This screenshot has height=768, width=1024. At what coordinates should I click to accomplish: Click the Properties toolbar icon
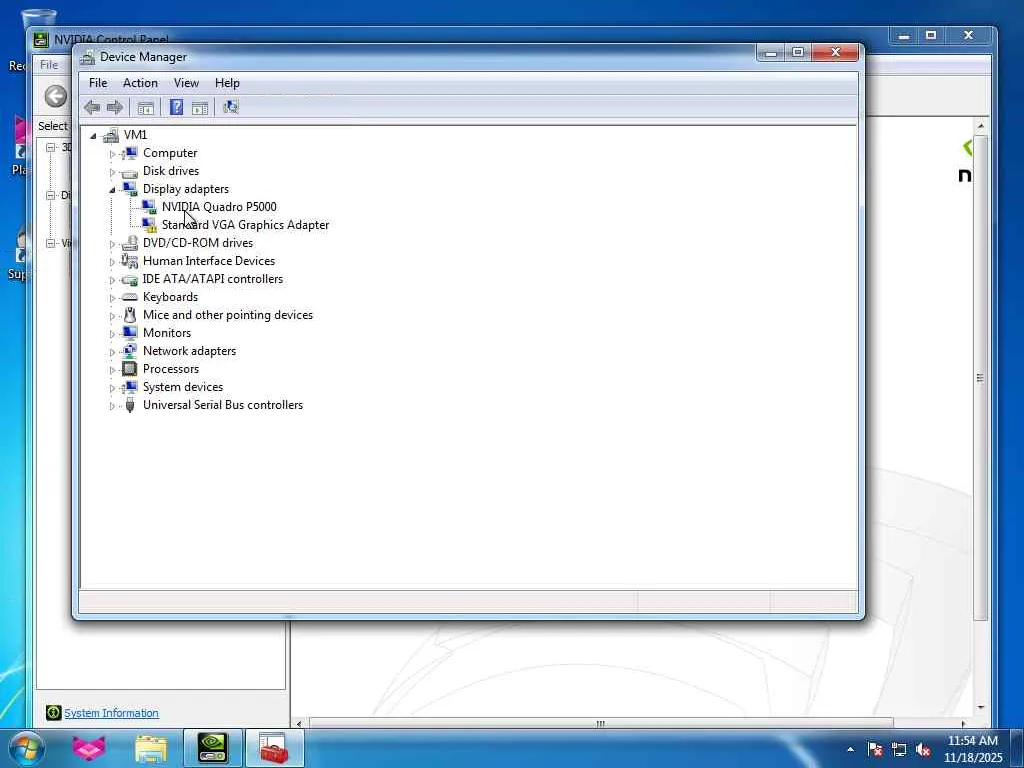point(200,108)
